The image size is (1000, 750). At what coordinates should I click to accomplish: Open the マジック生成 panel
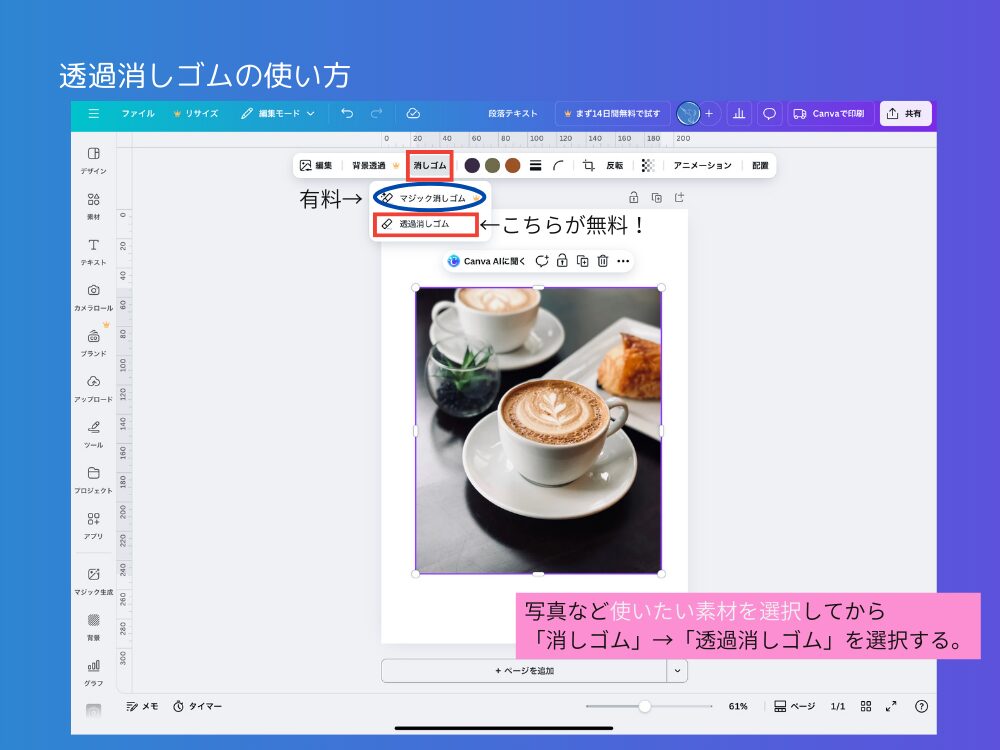coord(93,580)
